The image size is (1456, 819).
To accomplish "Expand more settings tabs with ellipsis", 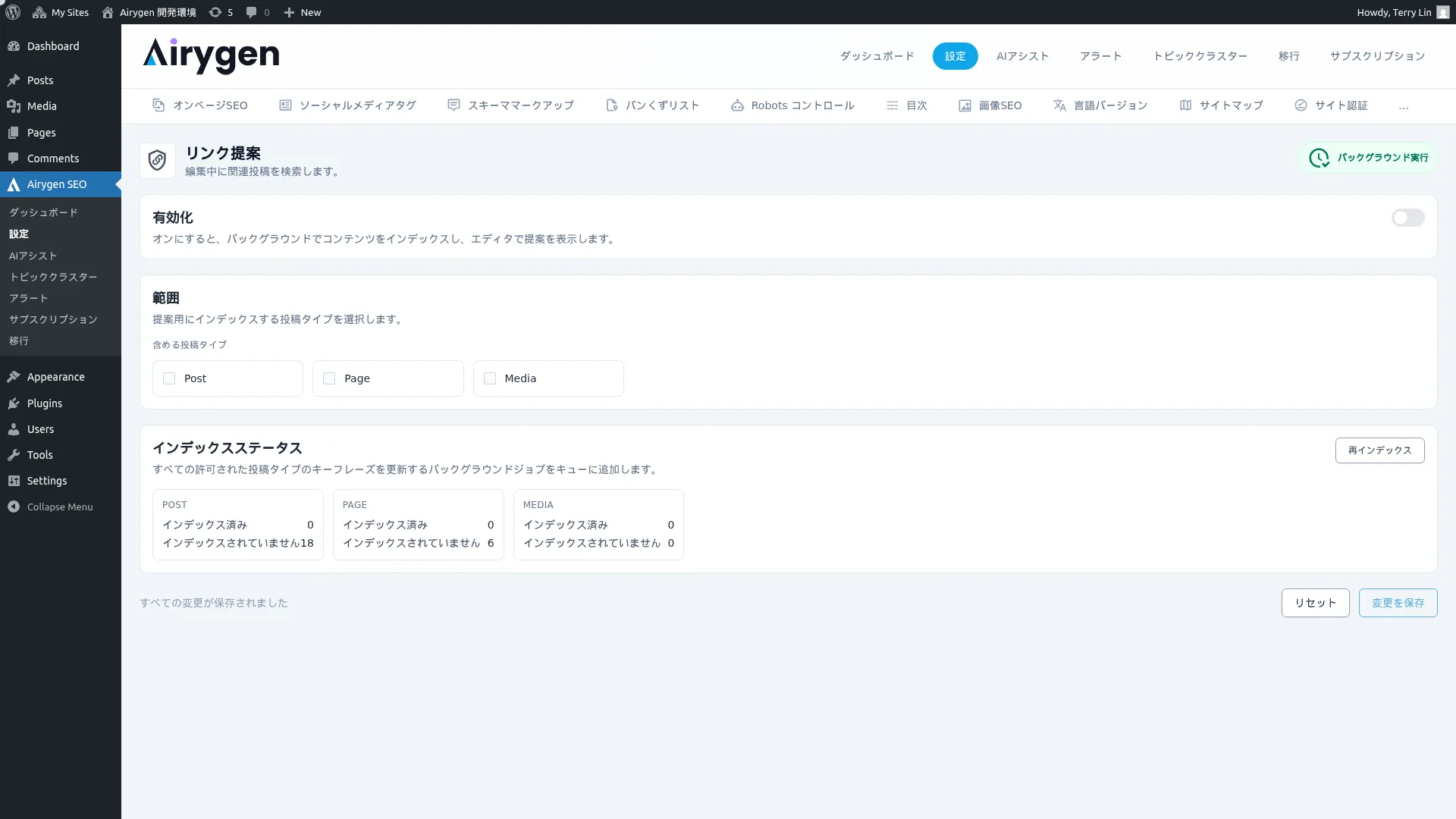I will pyautogui.click(x=1404, y=106).
